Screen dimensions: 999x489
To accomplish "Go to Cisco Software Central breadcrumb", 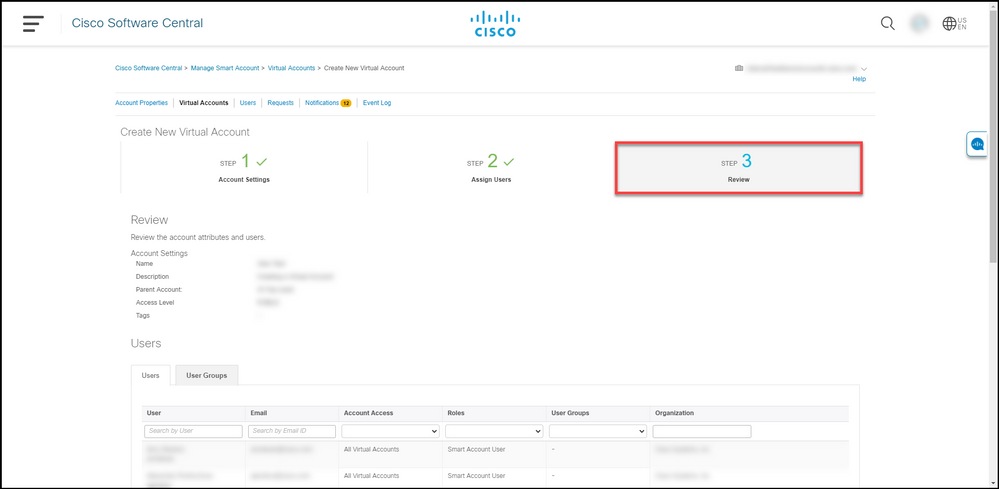I will 148,68.
